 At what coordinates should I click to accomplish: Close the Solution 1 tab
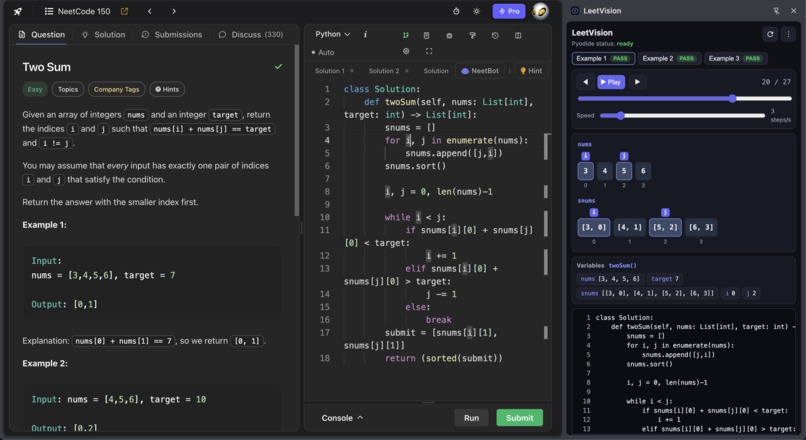[352, 71]
